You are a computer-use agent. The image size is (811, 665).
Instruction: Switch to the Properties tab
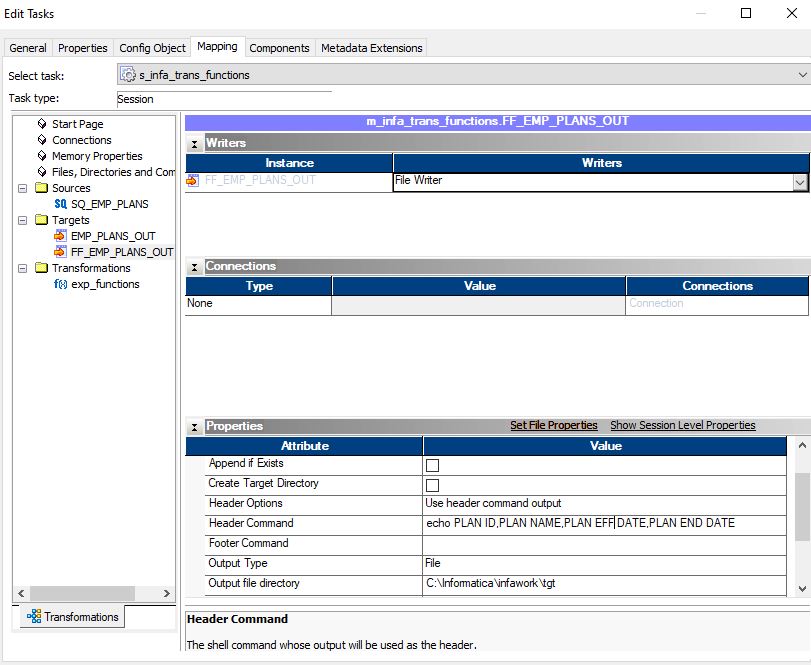tap(83, 48)
